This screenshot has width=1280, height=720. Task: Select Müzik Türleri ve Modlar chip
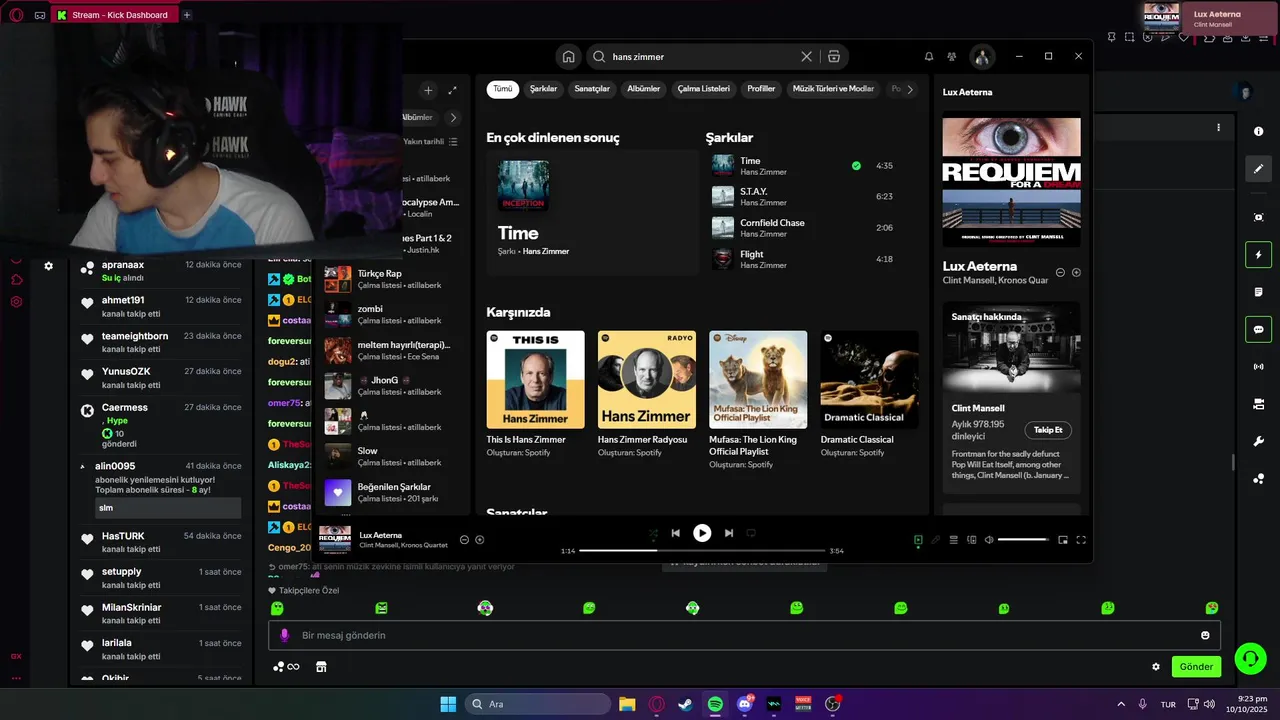(x=833, y=89)
